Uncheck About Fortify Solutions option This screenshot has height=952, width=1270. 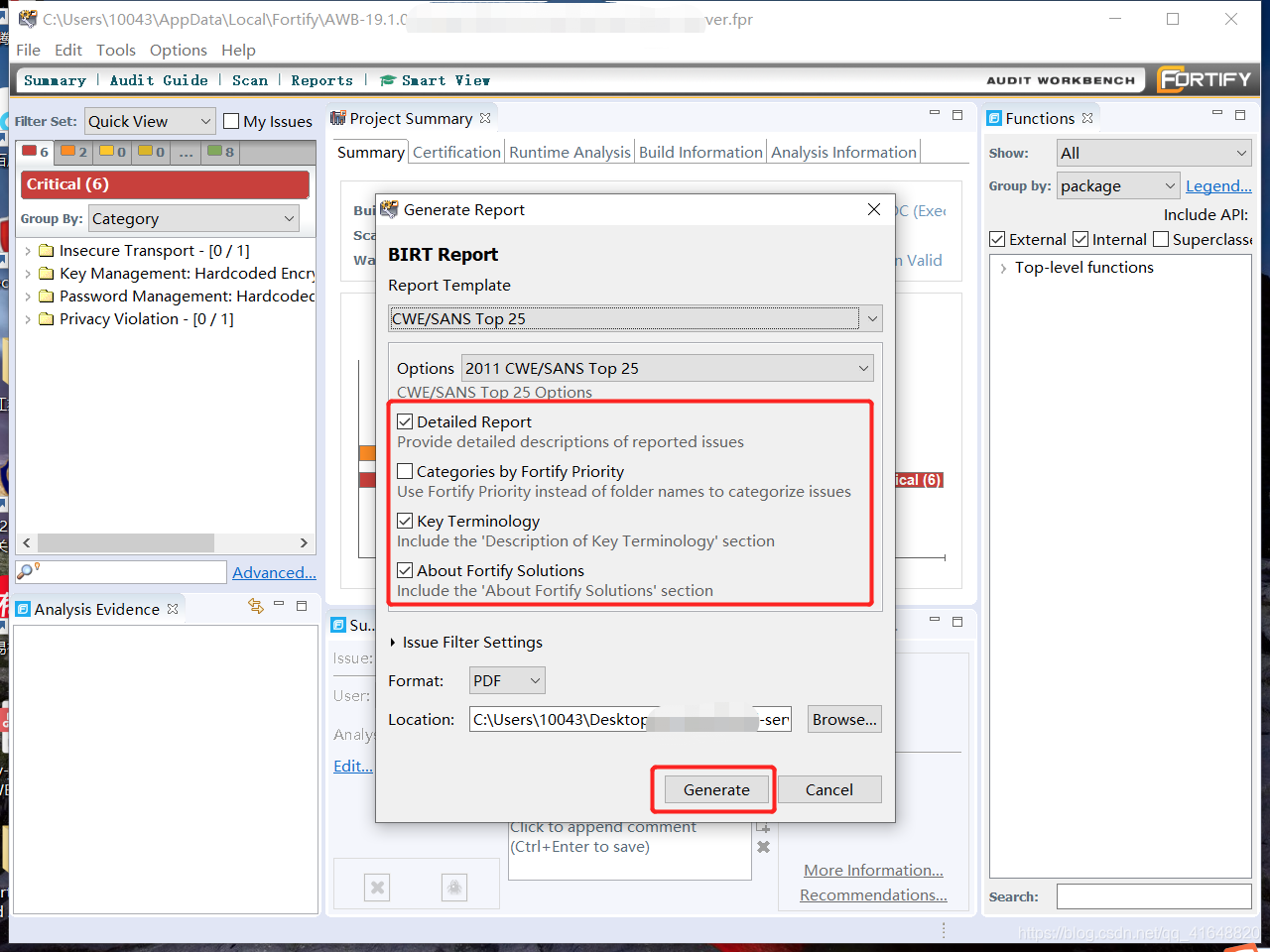pos(405,570)
